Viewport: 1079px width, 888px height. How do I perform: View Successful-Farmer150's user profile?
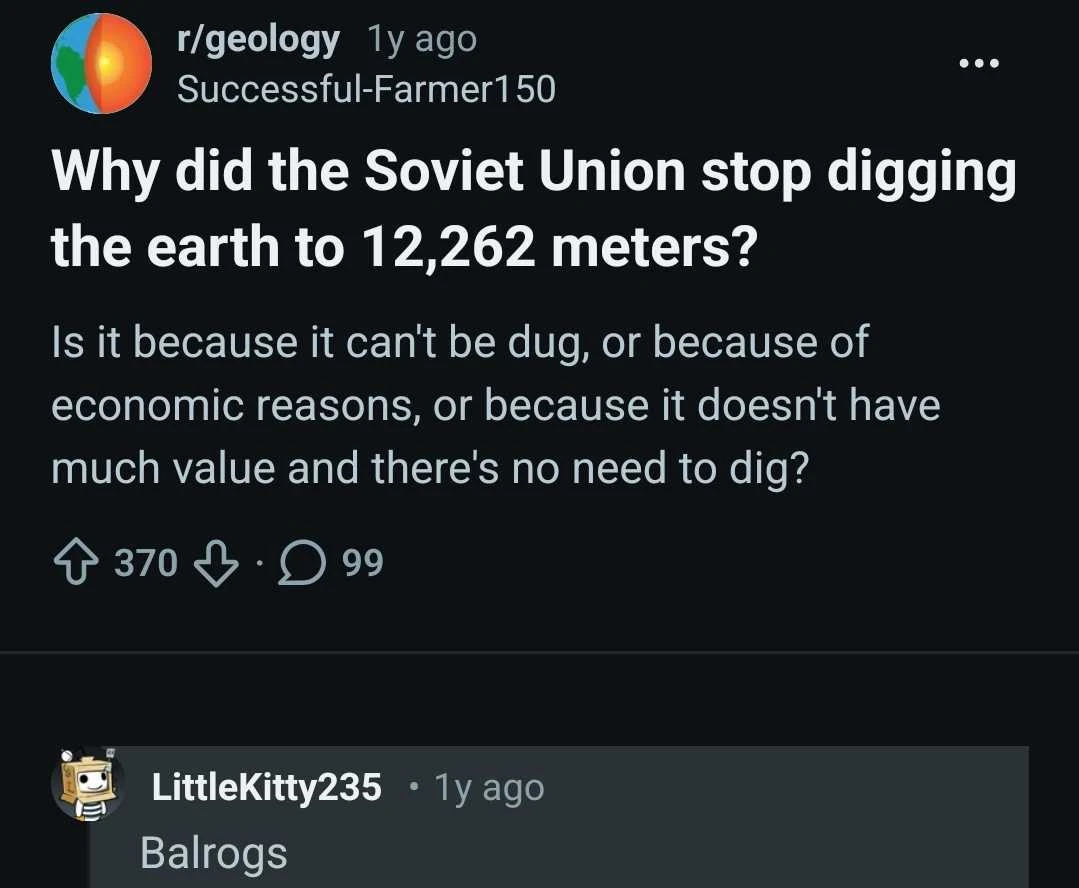point(365,89)
